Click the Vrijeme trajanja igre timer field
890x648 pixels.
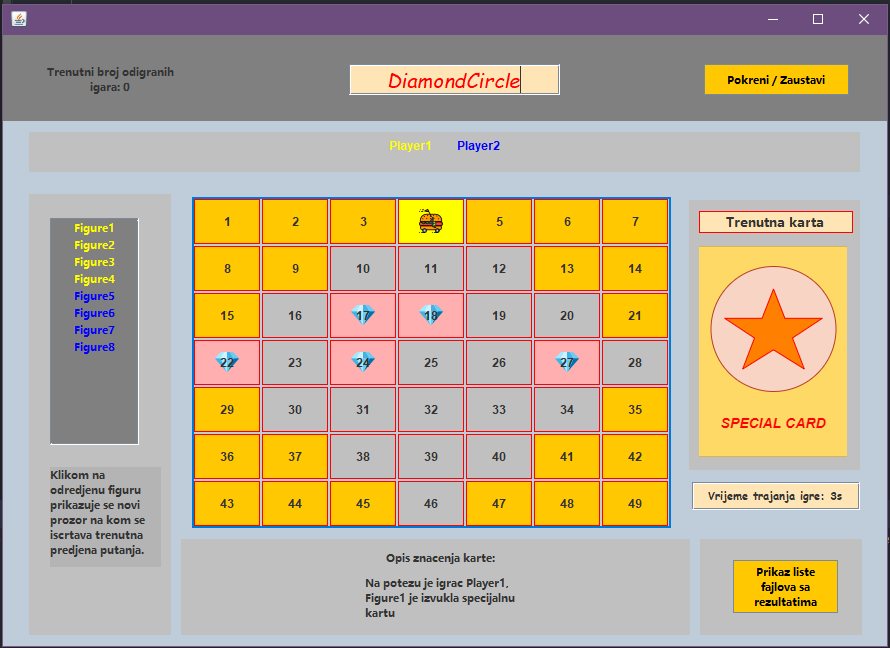tap(775, 496)
